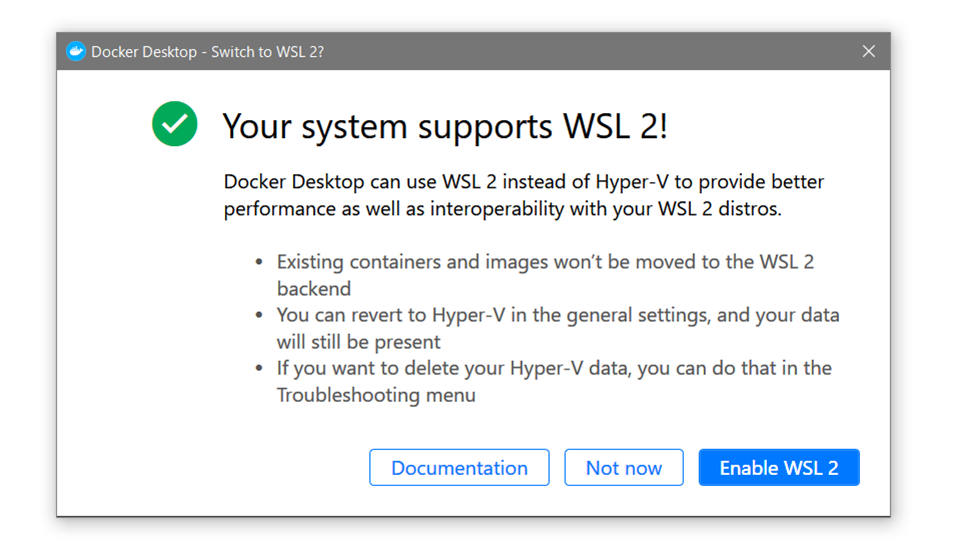Click the 'If you want to delete' bullet text

pyautogui.click(x=554, y=368)
